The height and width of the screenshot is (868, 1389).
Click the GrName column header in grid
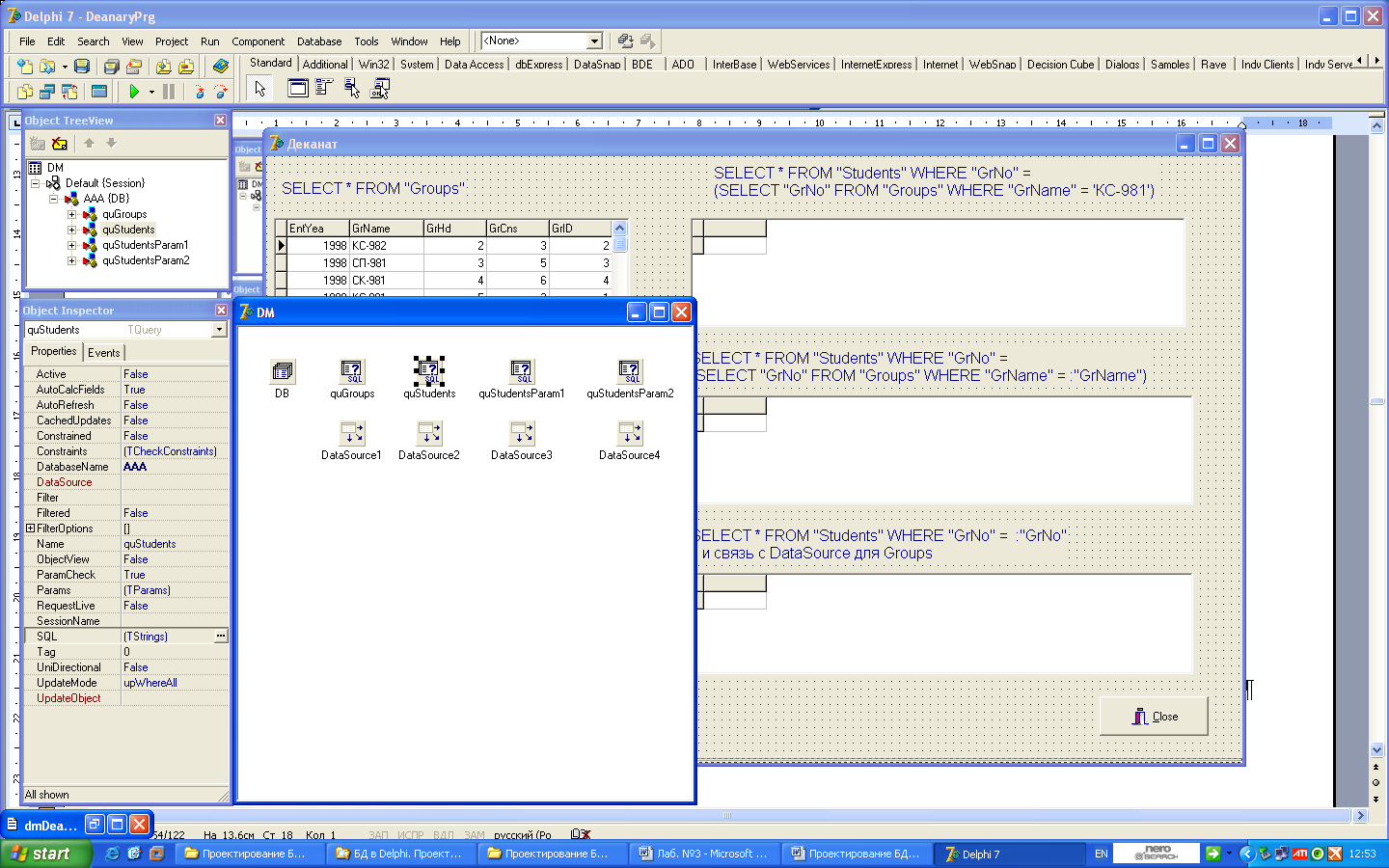click(x=386, y=229)
